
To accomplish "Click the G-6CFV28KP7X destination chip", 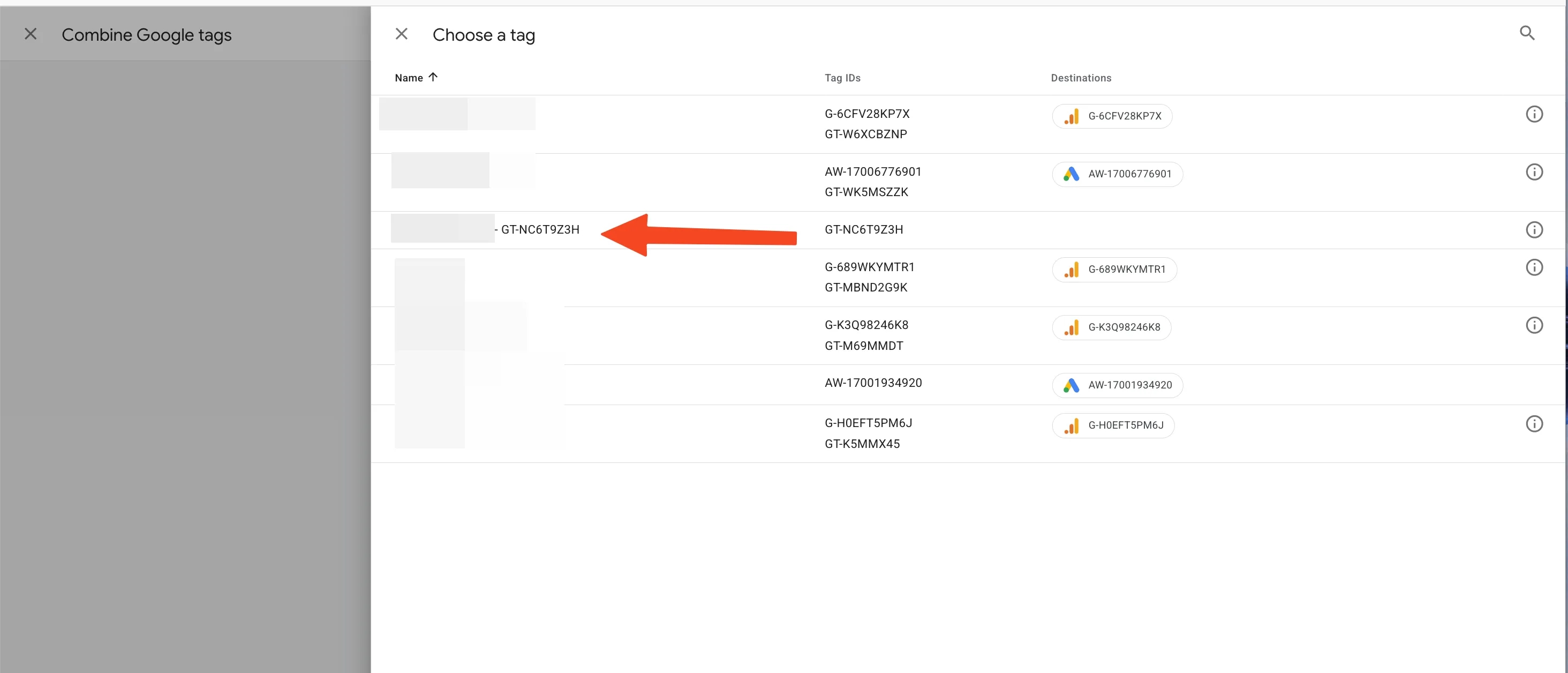I will tap(1112, 116).
